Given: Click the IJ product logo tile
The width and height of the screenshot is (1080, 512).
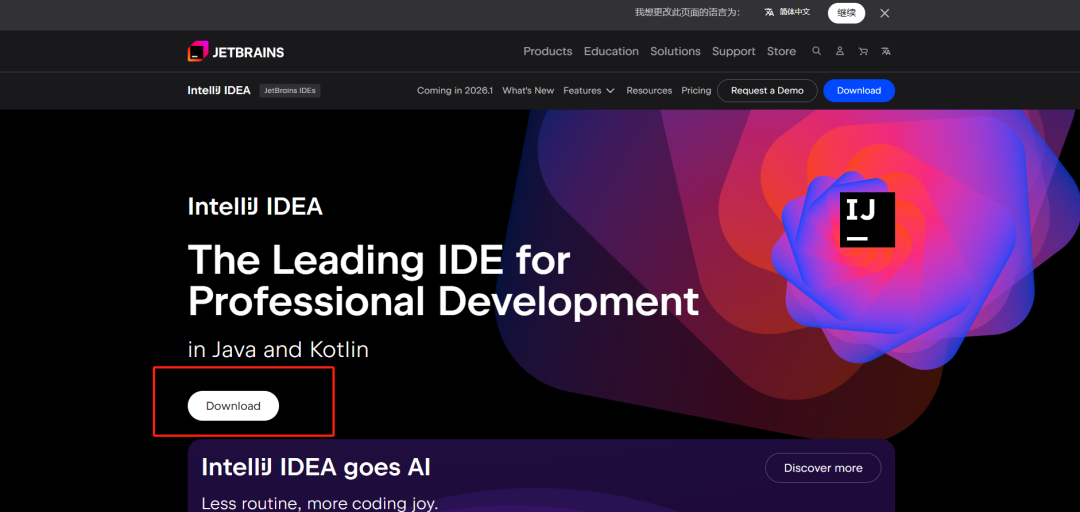Looking at the screenshot, I should (x=867, y=220).
